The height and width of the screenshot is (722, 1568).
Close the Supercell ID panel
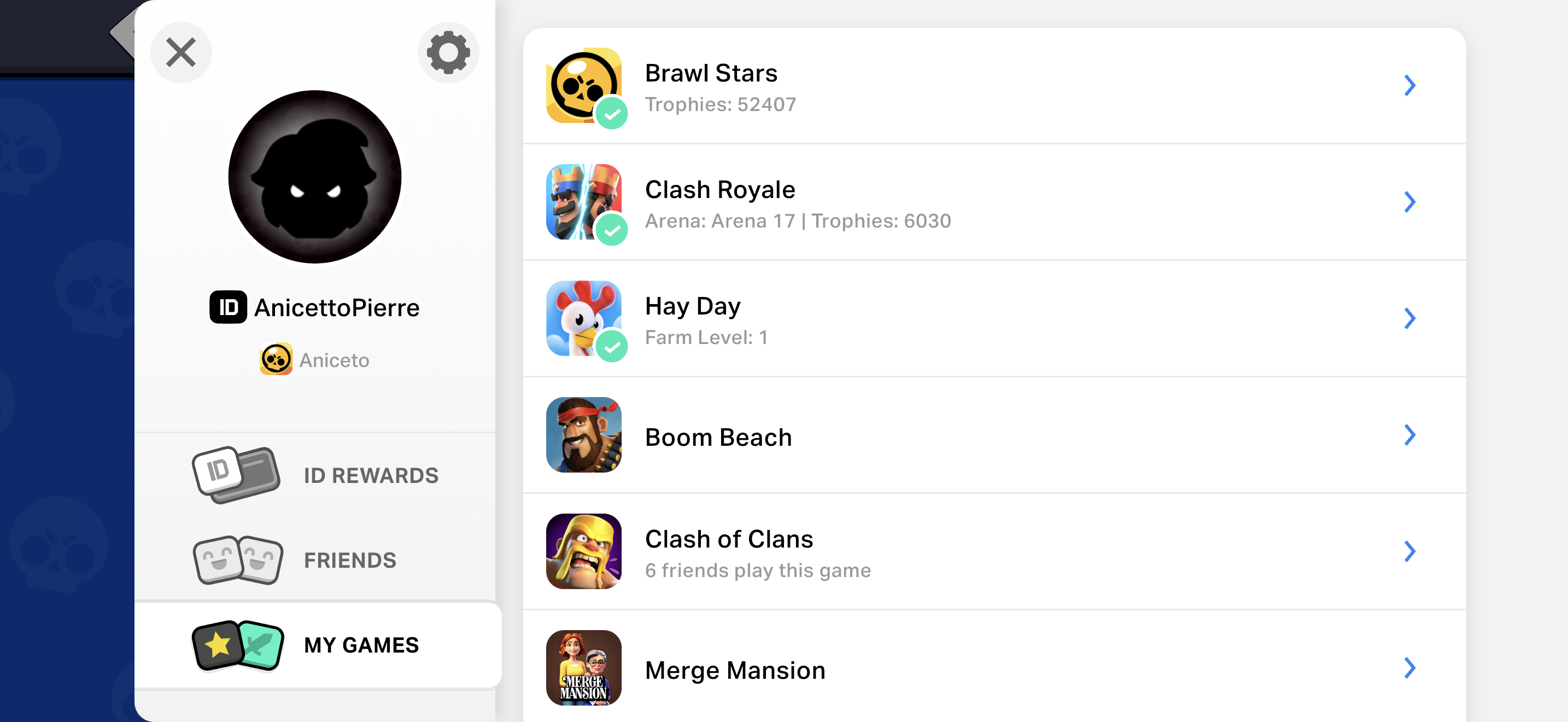pyautogui.click(x=181, y=53)
